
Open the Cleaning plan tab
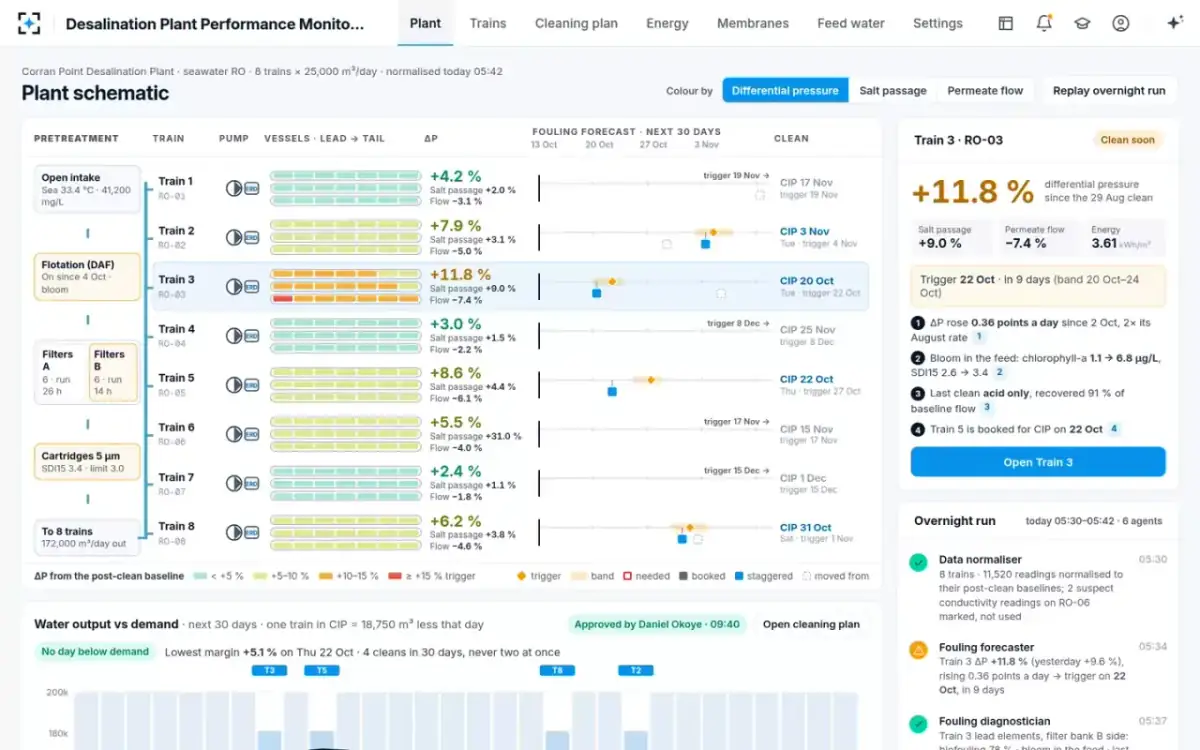coord(576,23)
